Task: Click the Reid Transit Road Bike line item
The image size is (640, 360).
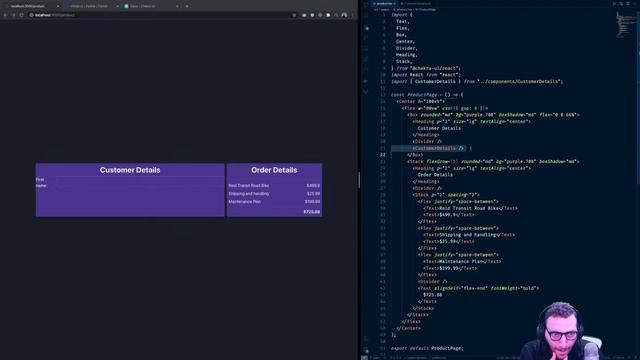Action: coord(249,186)
